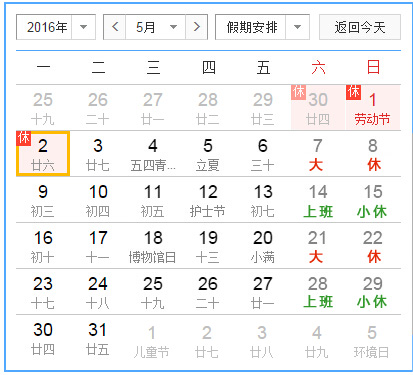The width and height of the screenshot is (413, 375).
Task: Select day 4 五四青年节
Action: click(153, 154)
